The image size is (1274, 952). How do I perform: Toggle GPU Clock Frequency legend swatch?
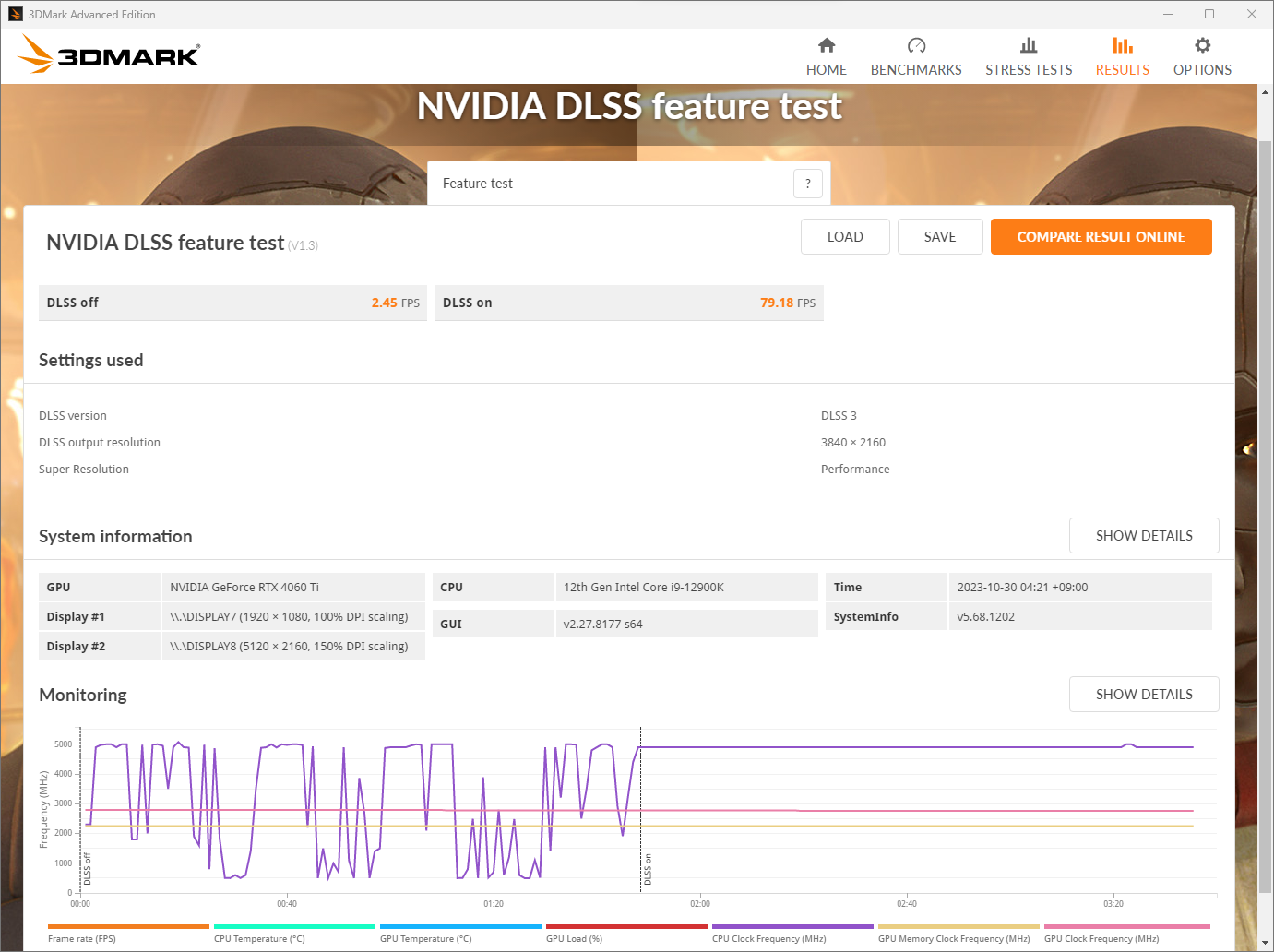(1126, 926)
